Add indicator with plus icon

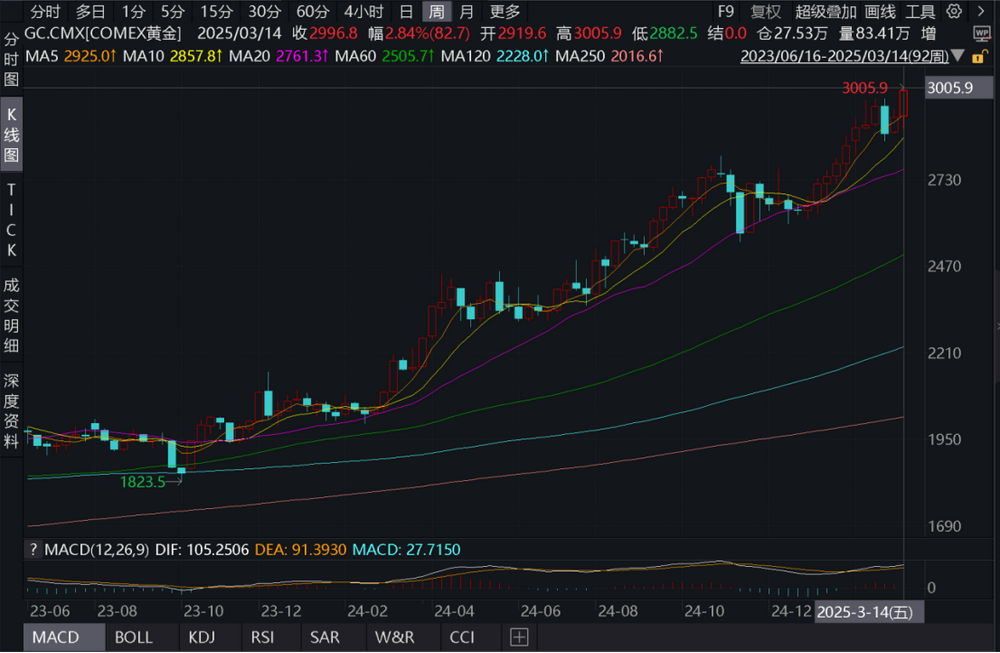click(x=518, y=637)
